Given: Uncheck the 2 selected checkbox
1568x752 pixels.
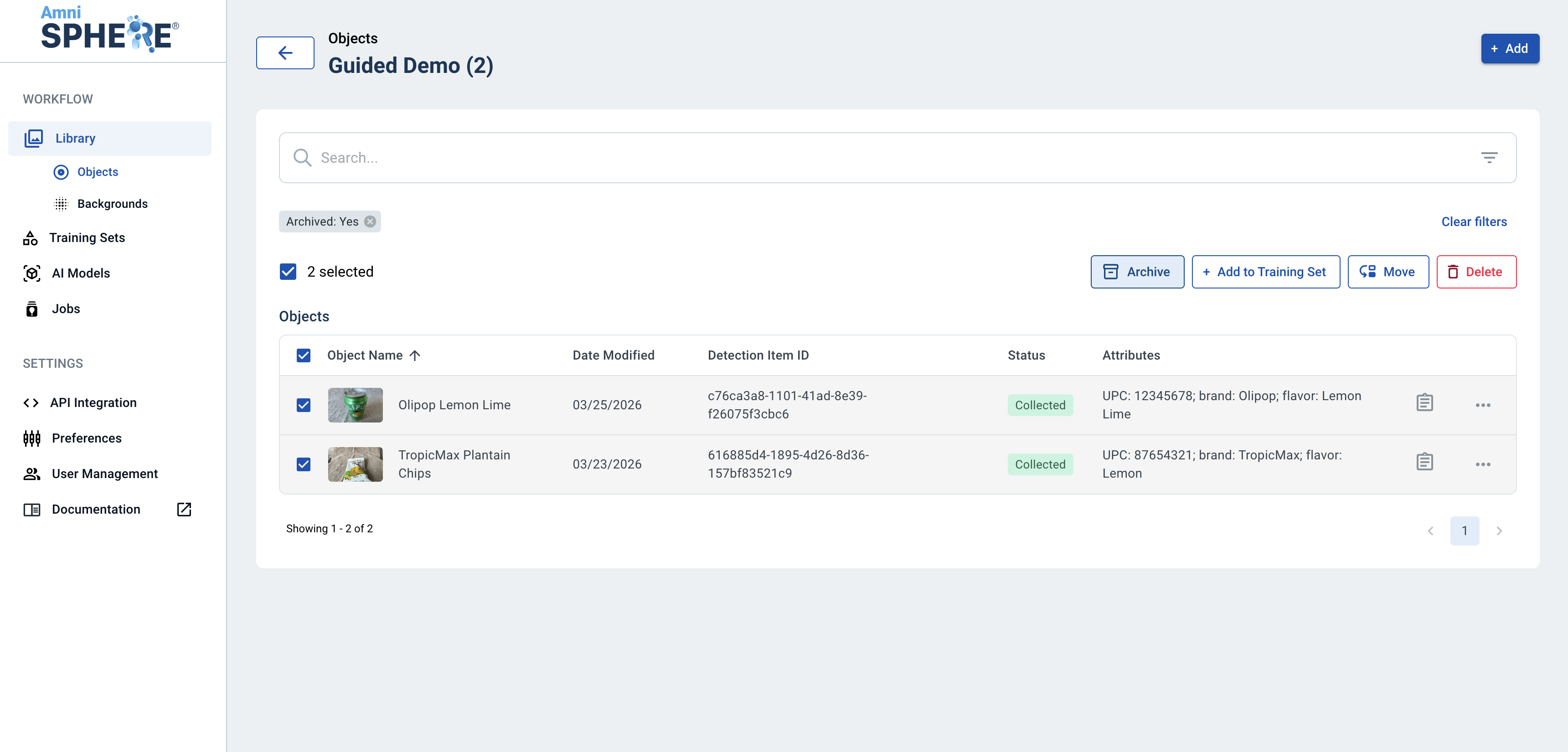Looking at the screenshot, I should click(288, 271).
